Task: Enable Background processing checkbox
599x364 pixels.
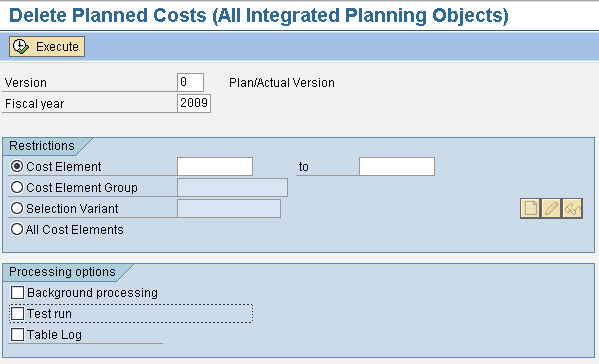Action: pyautogui.click(x=17, y=293)
